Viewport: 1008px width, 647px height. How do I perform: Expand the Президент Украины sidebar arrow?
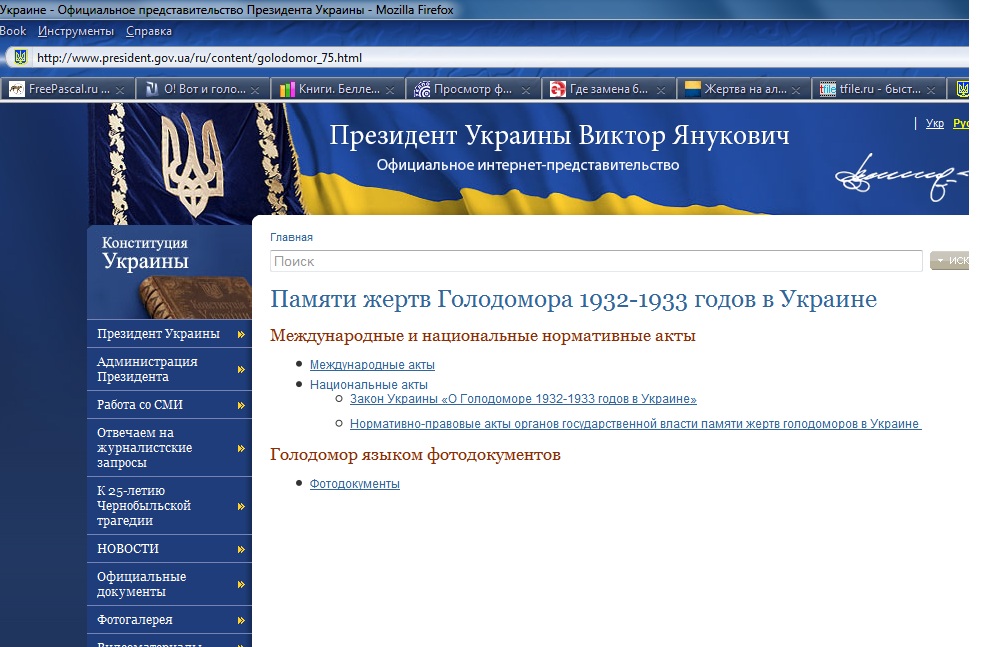(x=241, y=335)
